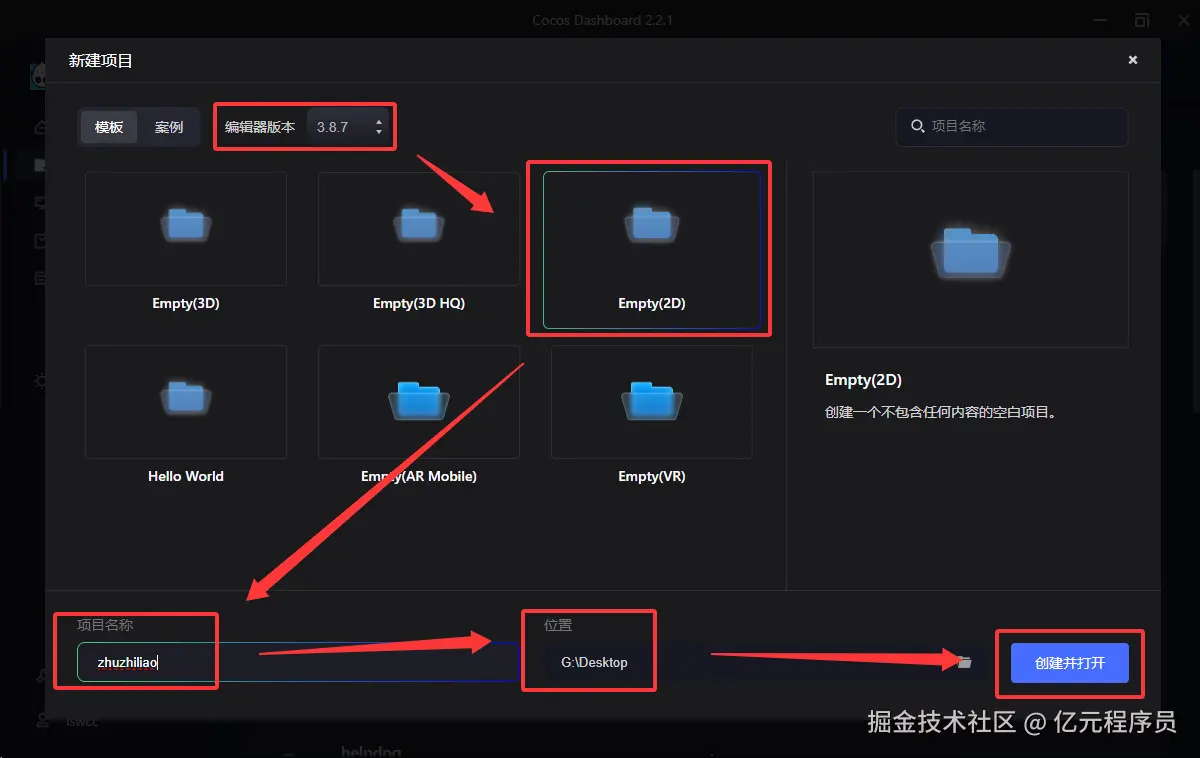Choose the Empty(VR) template

click(x=652, y=416)
